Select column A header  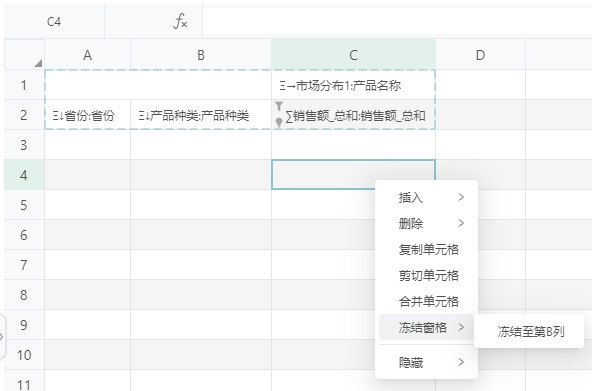click(x=88, y=55)
